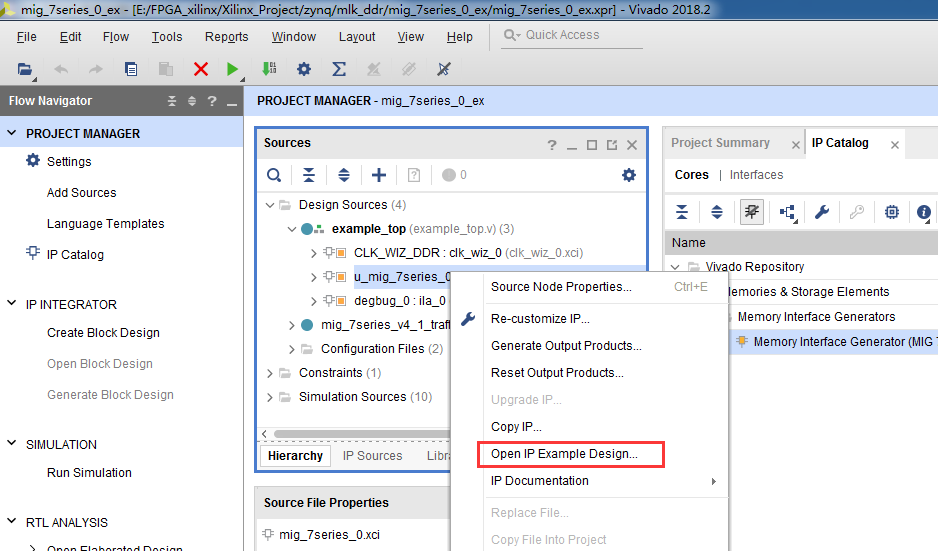Screen dimensions: 938x551
Task: Switch to the Interfaces view in IP Catalog
Action: [x=756, y=175]
